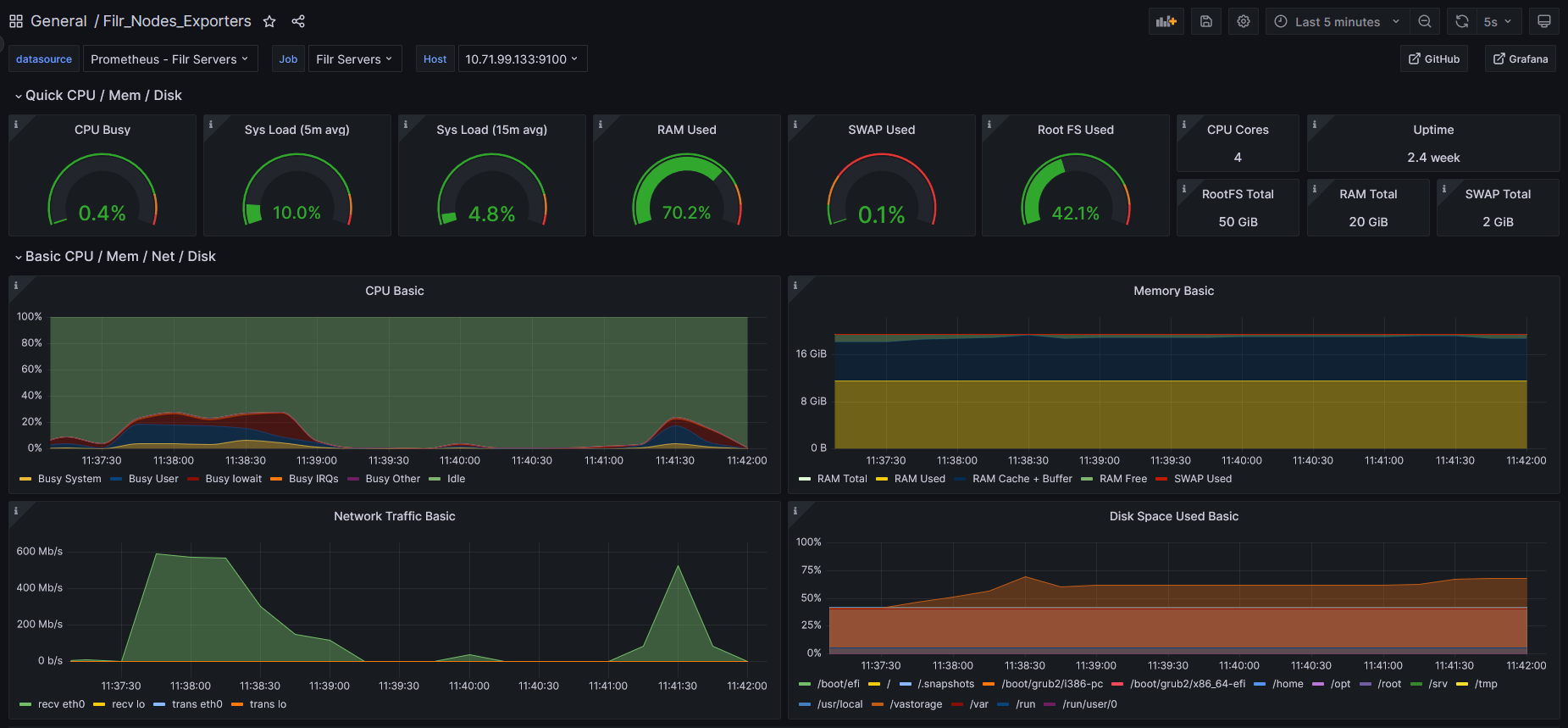Image resolution: width=1568 pixels, height=728 pixels.
Task: Click /vastorage color swatch in disk legend
Action: pyautogui.click(x=878, y=704)
